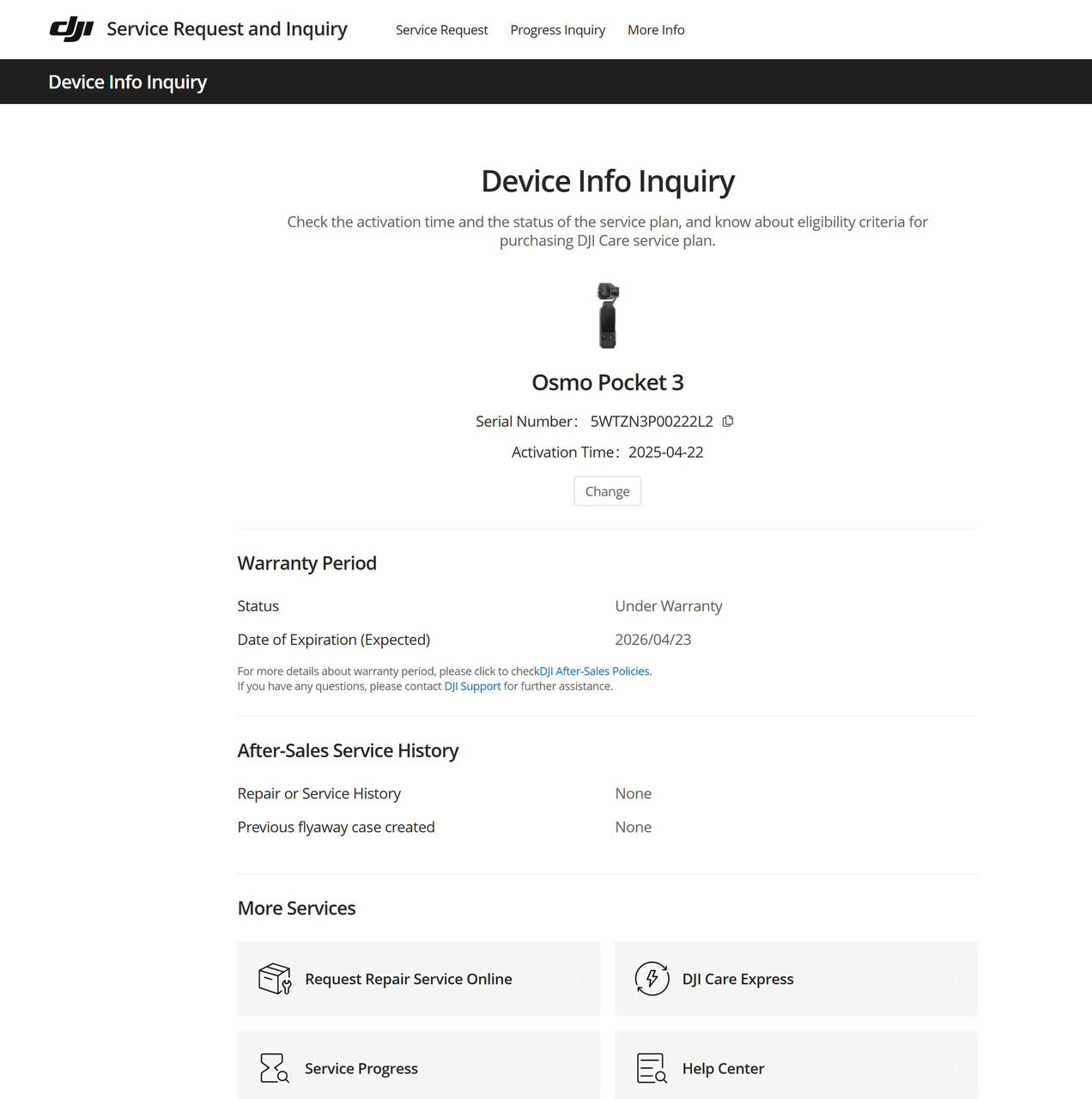
Task: Open the More Info menu
Action: tap(656, 30)
